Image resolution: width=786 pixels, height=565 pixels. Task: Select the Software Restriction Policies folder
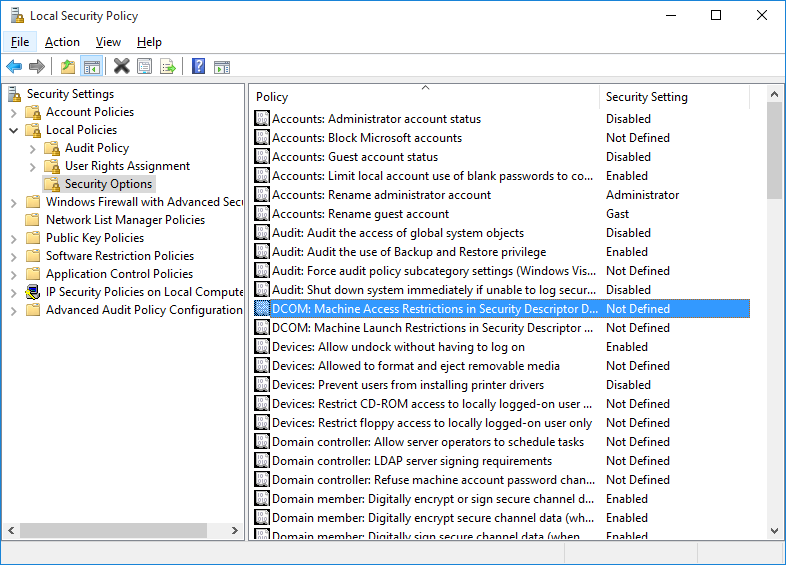click(119, 256)
